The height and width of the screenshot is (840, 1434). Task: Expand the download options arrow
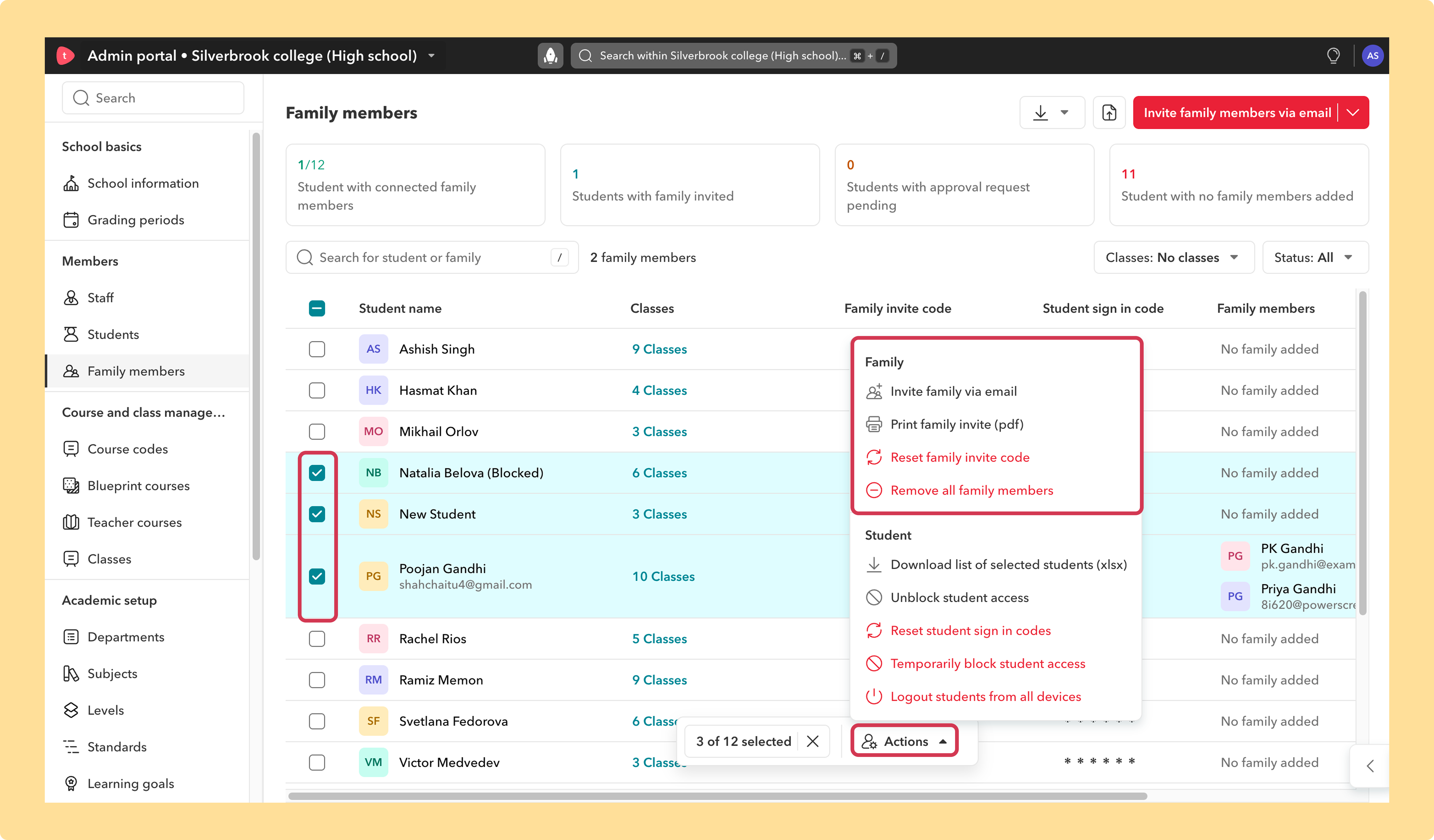(1064, 113)
